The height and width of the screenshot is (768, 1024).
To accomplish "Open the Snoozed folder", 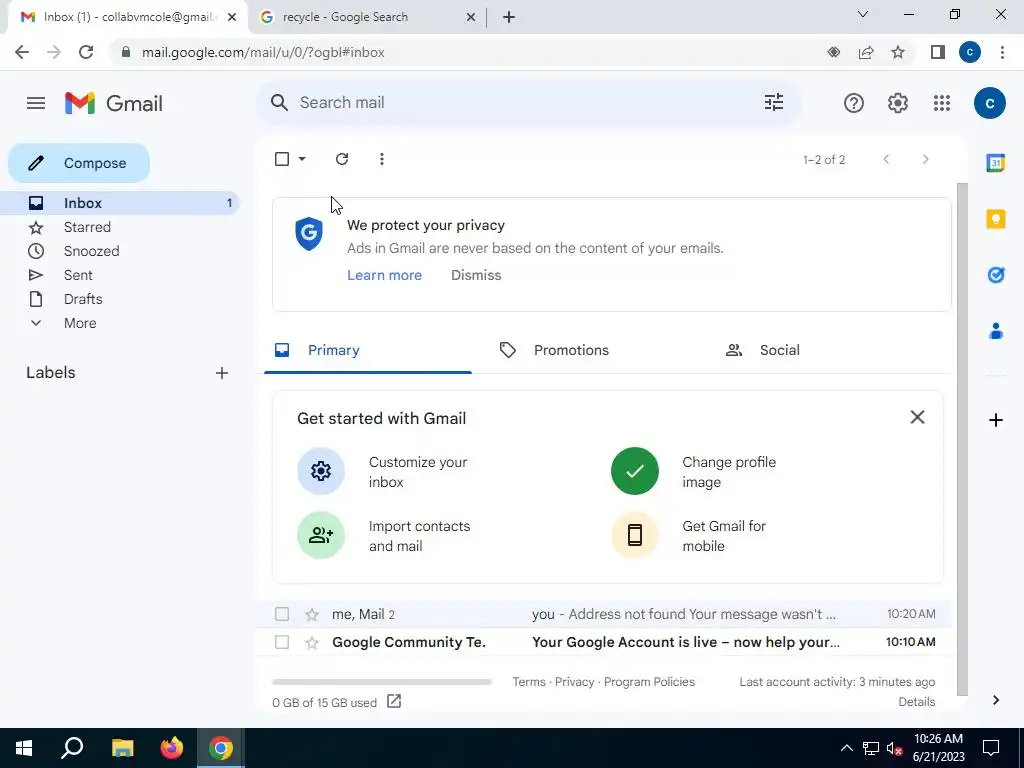I will pos(120,251).
